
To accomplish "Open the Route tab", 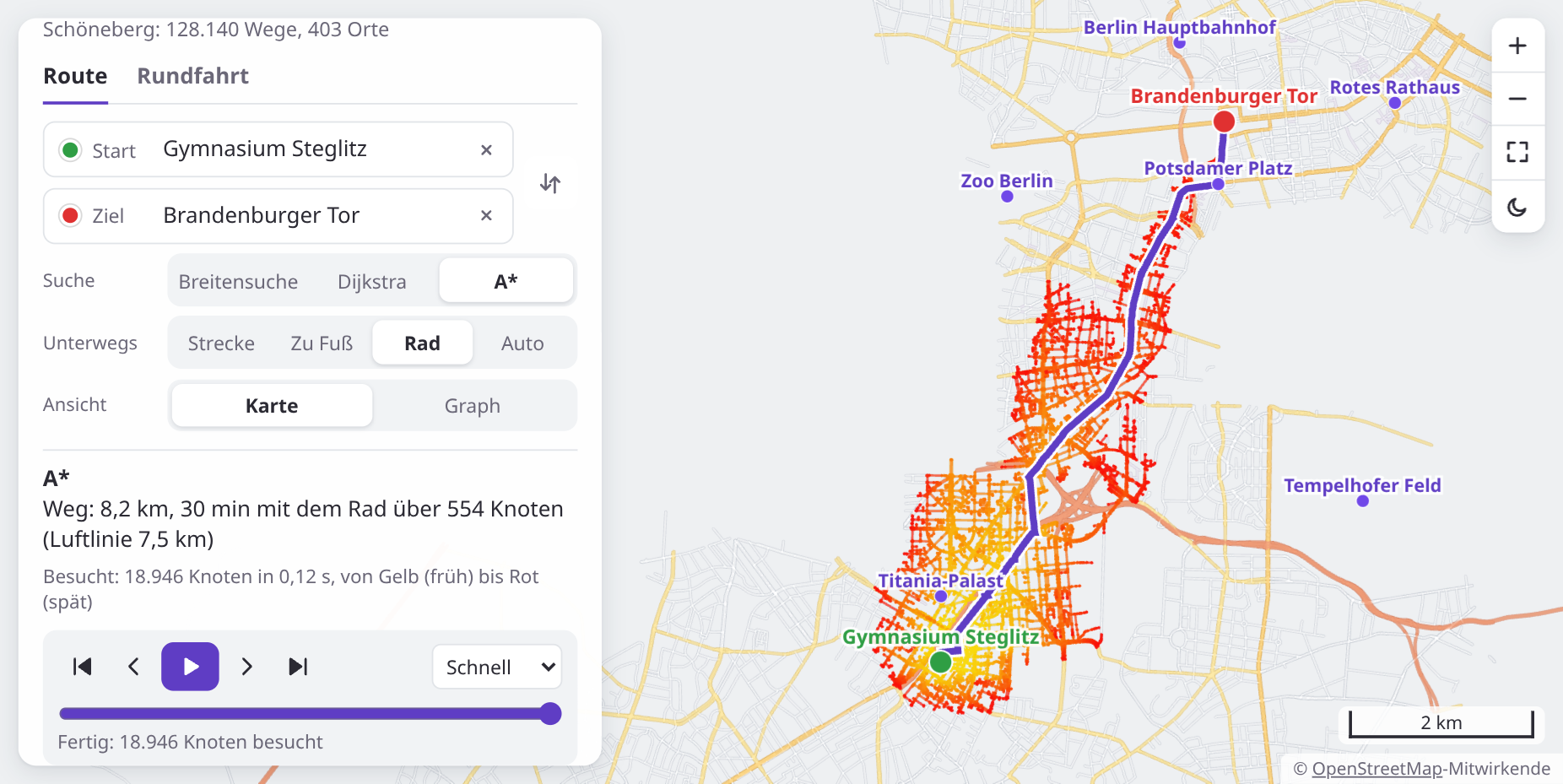I will (75, 76).
